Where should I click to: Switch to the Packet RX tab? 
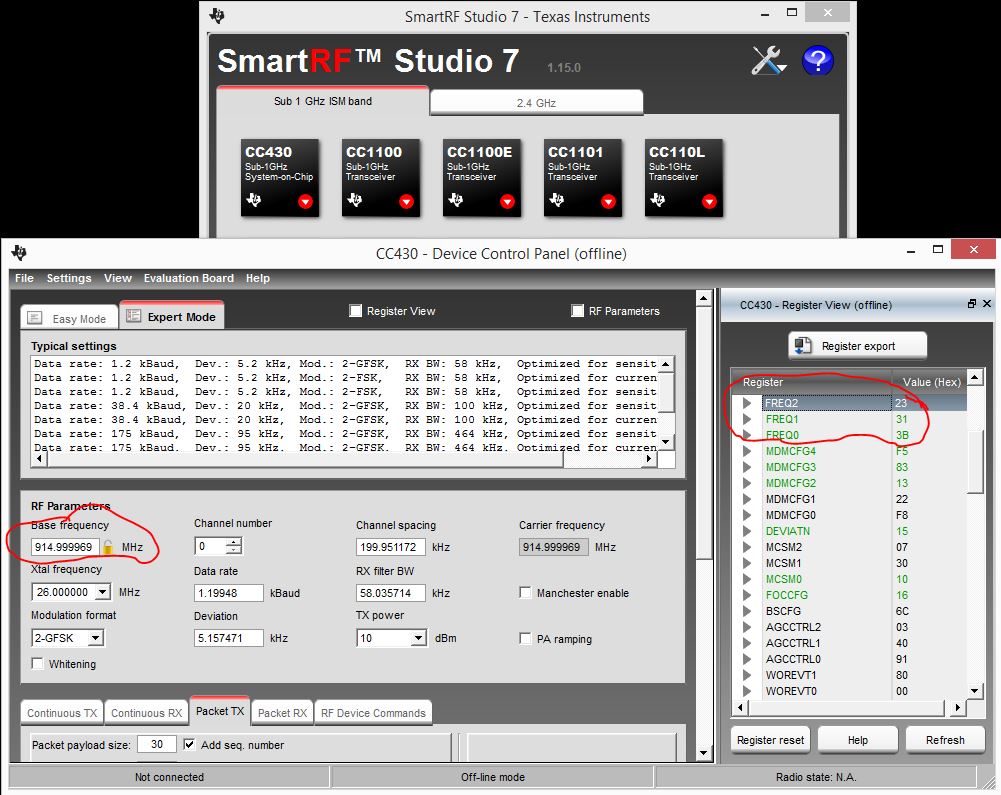(282, 713)
